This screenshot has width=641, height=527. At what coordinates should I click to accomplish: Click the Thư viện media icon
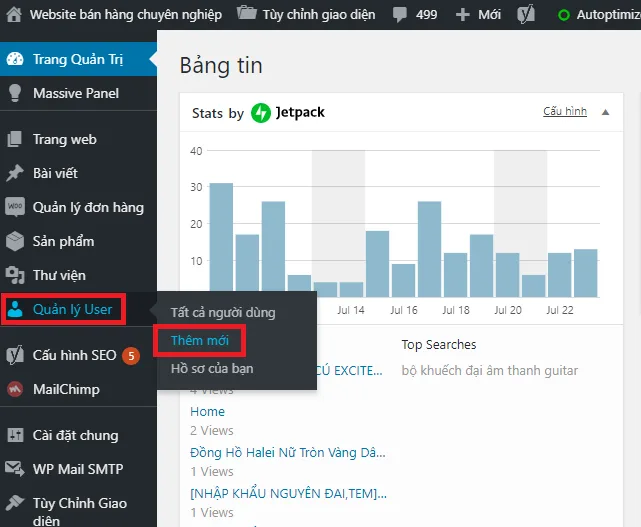(x=15, y=275)
